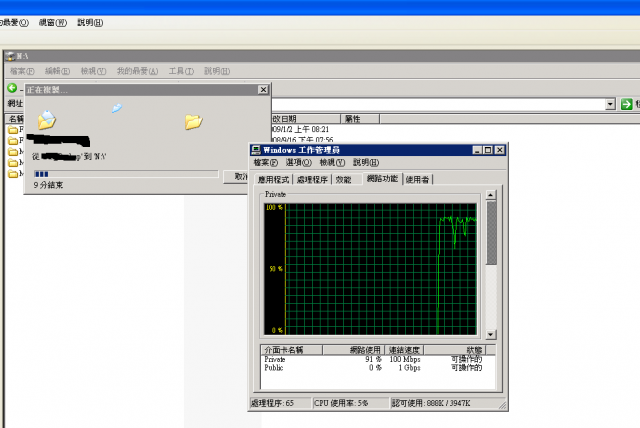Sort by 狀態 column header
This screenshot has height=428, width=640.
tap(455, 350)
